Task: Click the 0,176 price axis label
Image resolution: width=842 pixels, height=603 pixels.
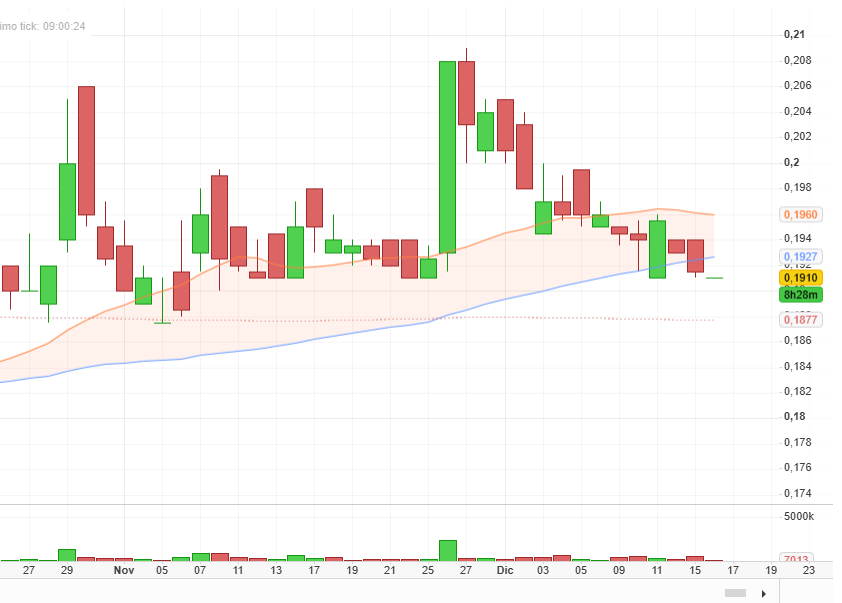Action: [797, 468]
